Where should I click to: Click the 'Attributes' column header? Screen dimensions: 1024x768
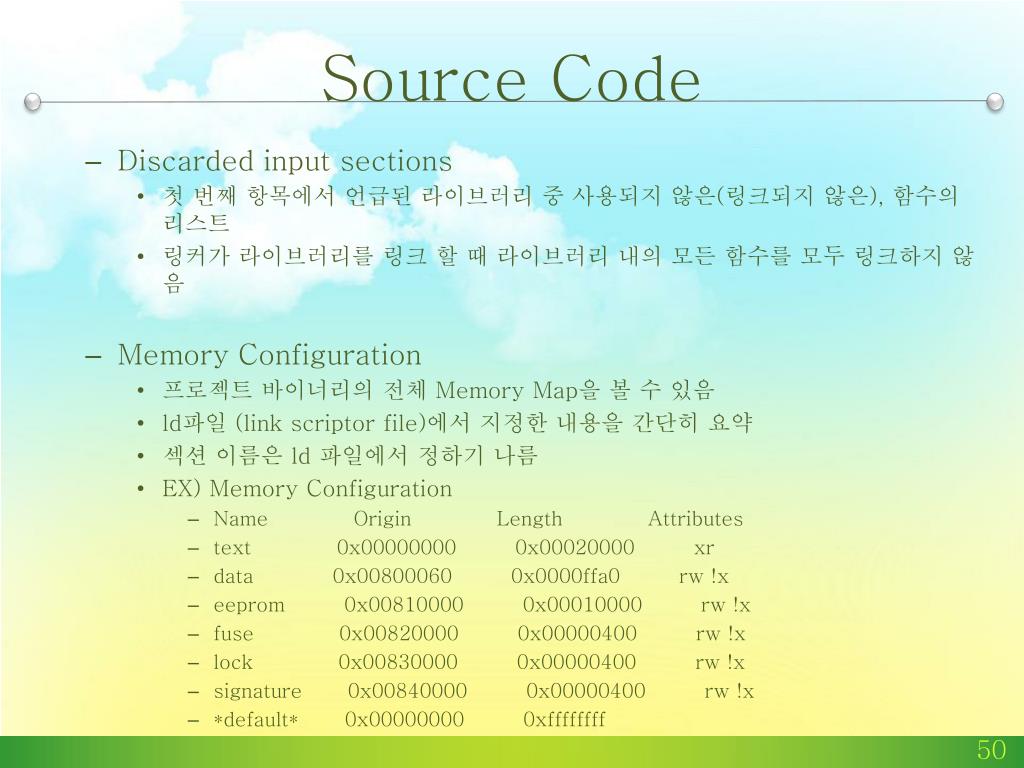click(695, 519)
